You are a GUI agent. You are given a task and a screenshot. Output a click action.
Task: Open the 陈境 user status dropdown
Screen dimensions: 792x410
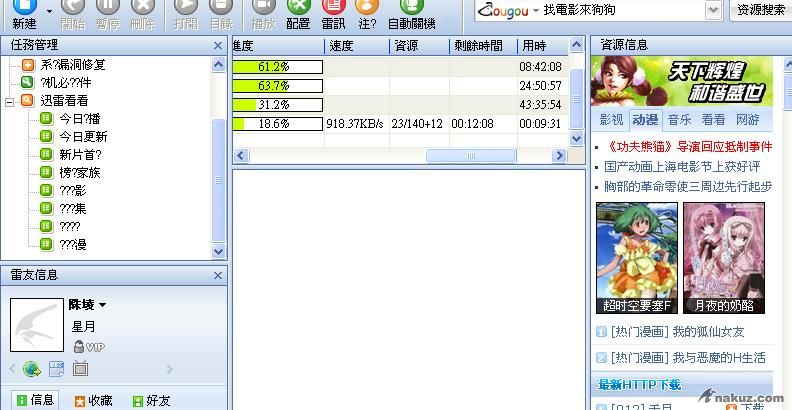point(103,305)
